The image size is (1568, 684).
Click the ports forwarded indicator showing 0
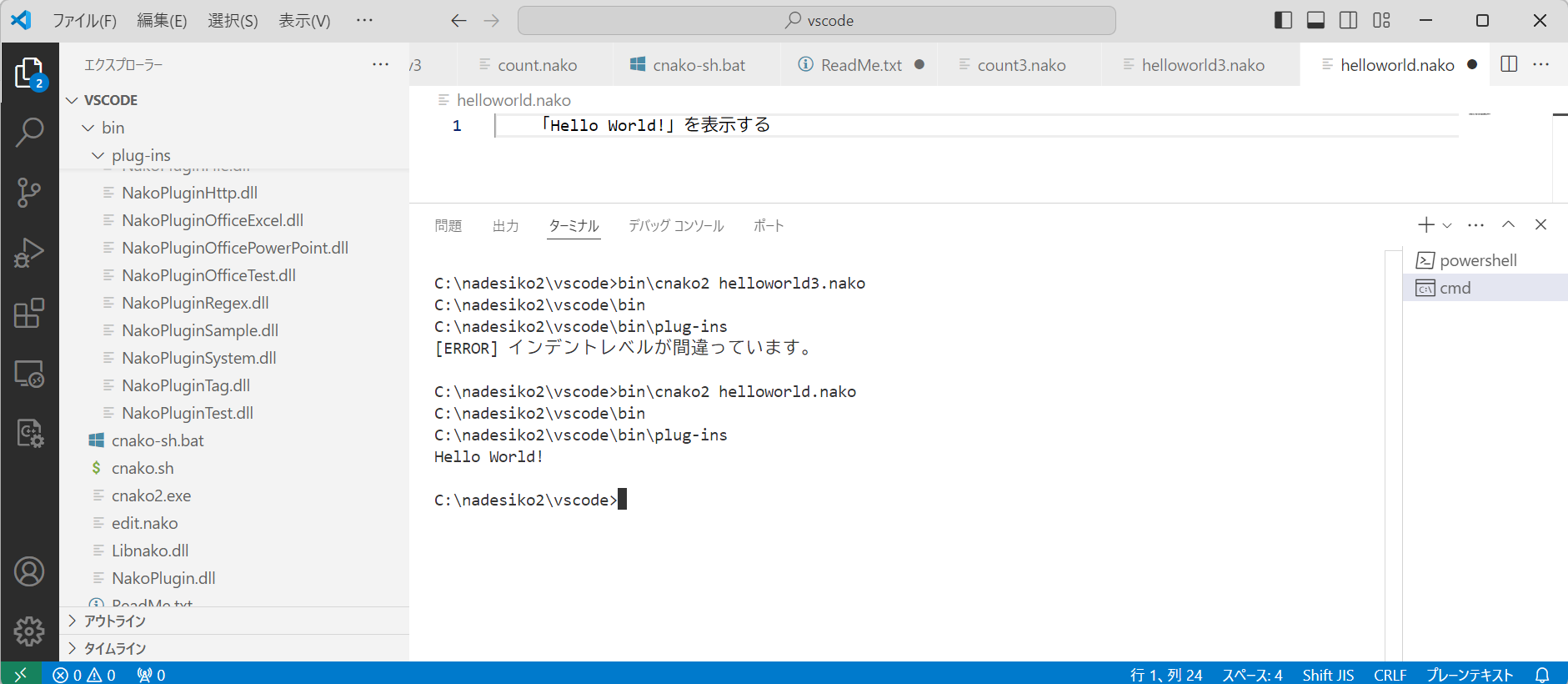[151, 674]
